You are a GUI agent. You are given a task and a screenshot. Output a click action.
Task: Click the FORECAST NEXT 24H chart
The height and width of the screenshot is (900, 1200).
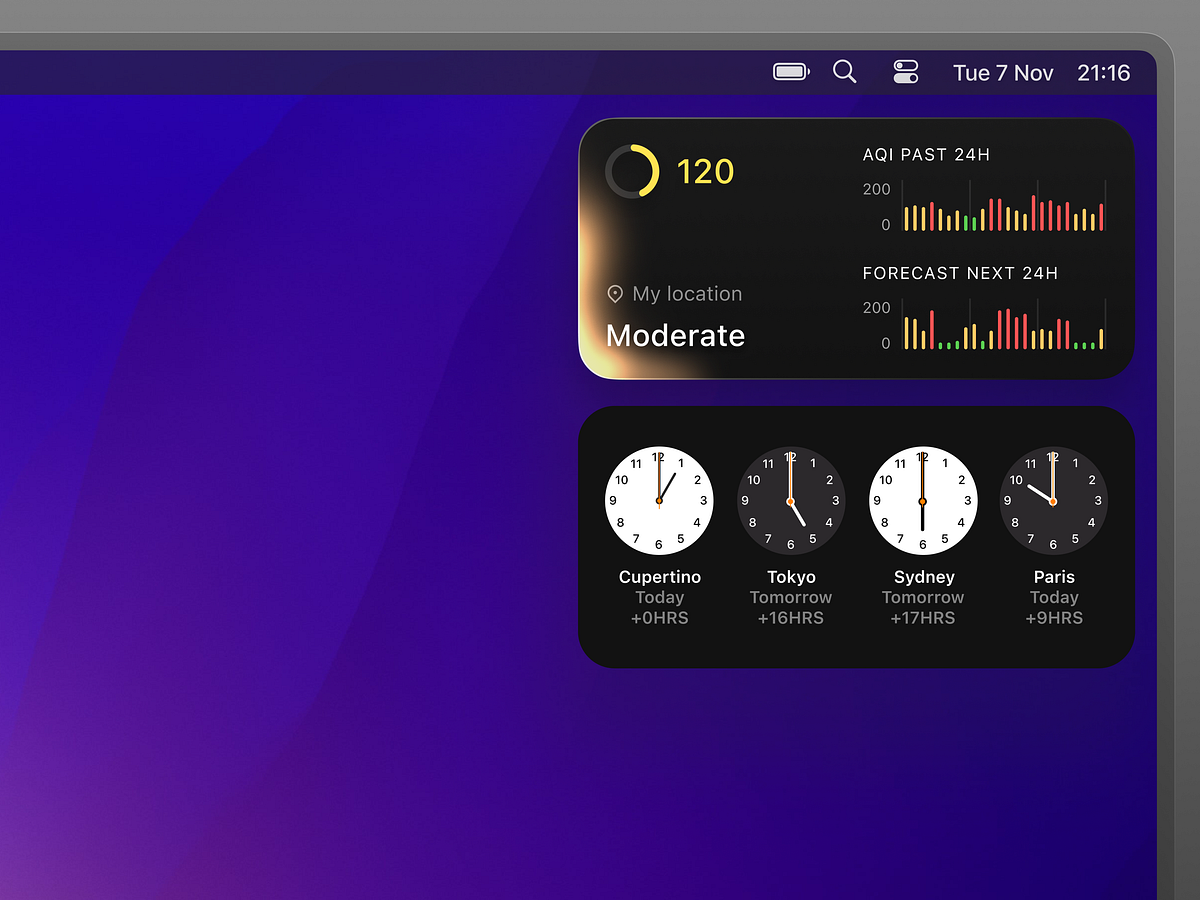(x=1000, y=328)
